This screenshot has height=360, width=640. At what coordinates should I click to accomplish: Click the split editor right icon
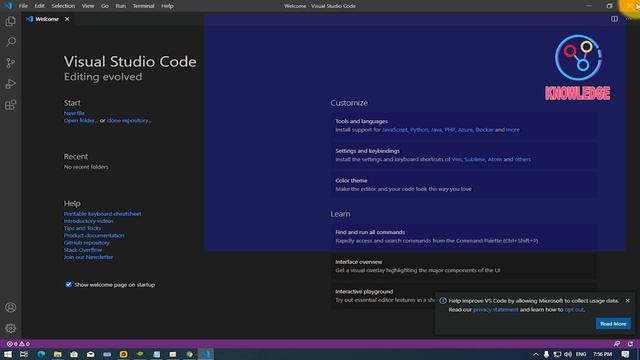(614, 19)
